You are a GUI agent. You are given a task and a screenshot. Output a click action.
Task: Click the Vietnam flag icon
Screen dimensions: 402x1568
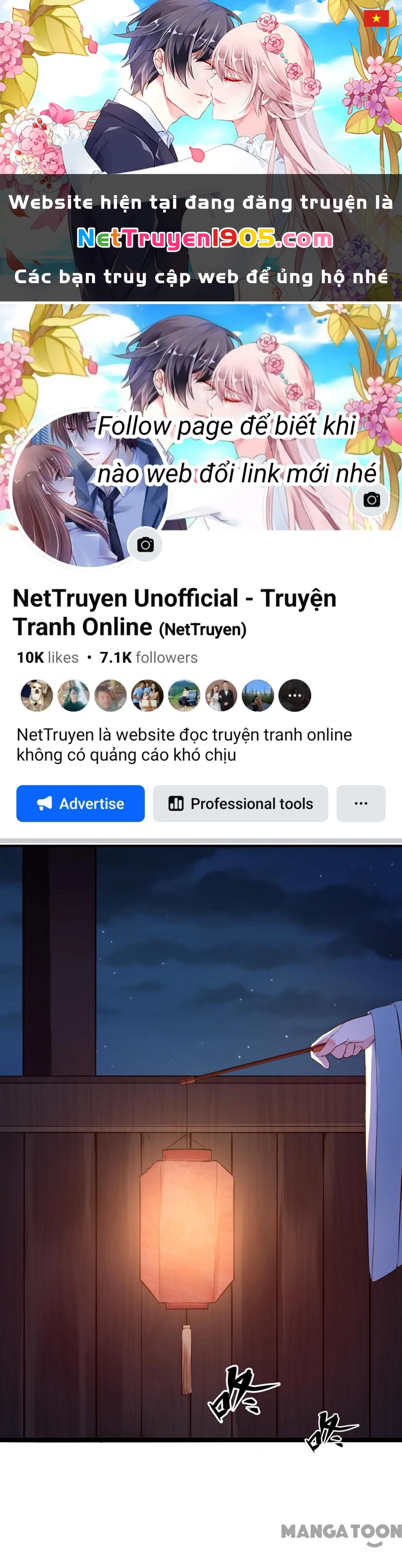(376, 18)
